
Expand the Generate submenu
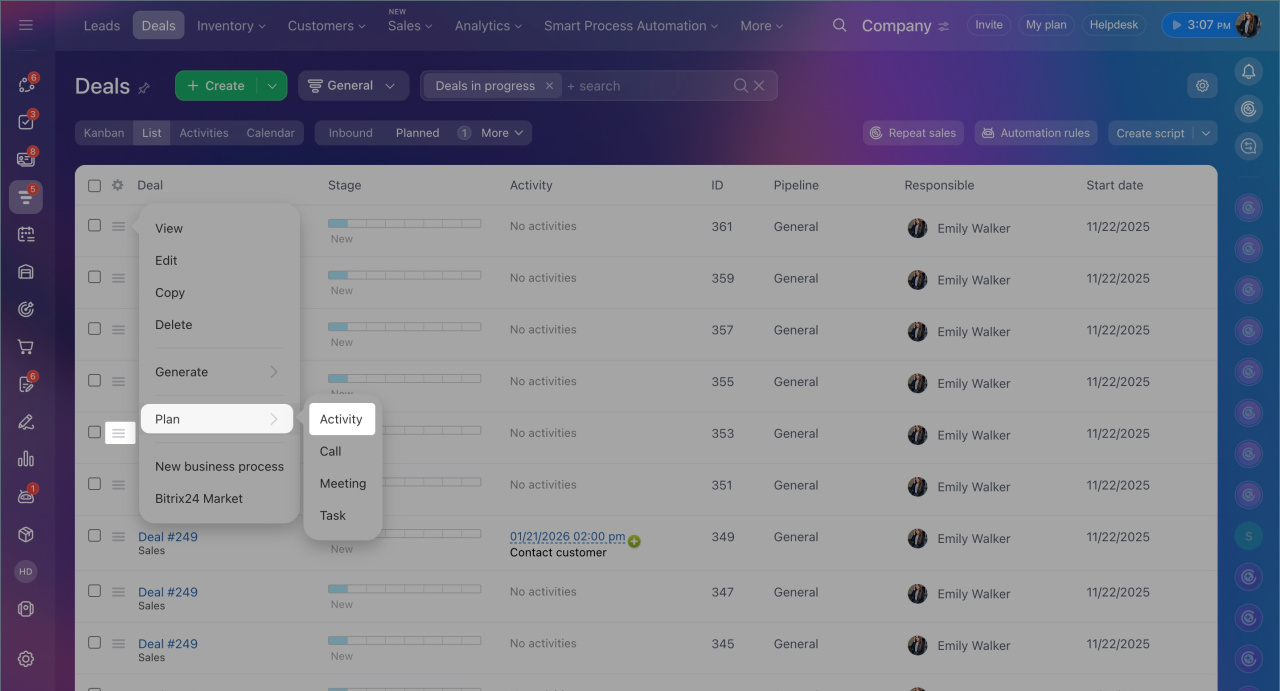click(x=218, y=372)
